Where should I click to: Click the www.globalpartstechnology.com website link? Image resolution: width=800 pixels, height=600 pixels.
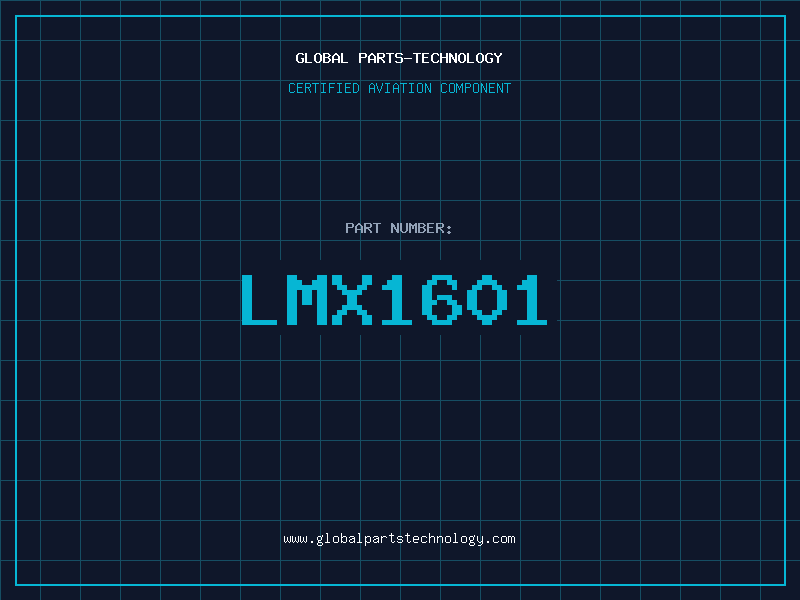(399, 539)
